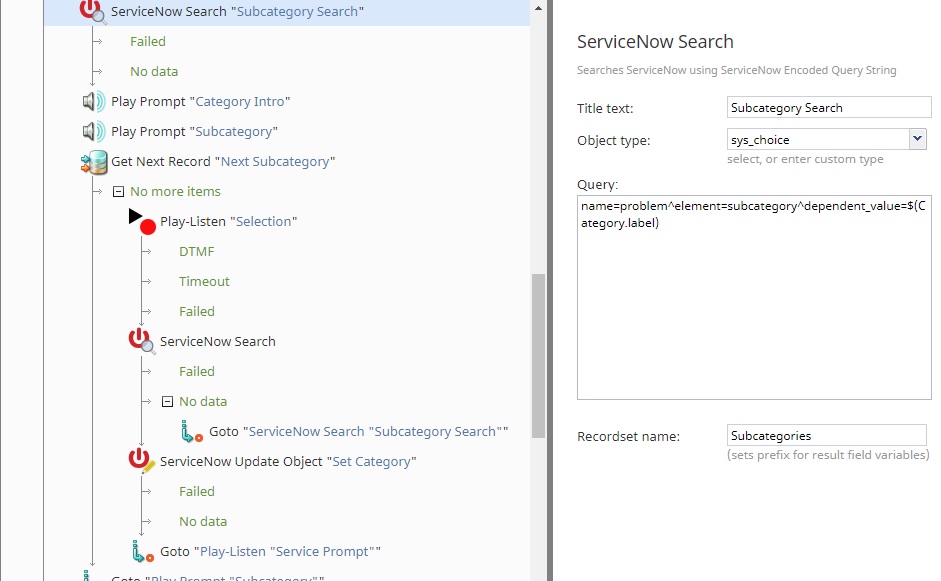Click the Failed exit under Play-Listen "Selection"

[197, 312]
